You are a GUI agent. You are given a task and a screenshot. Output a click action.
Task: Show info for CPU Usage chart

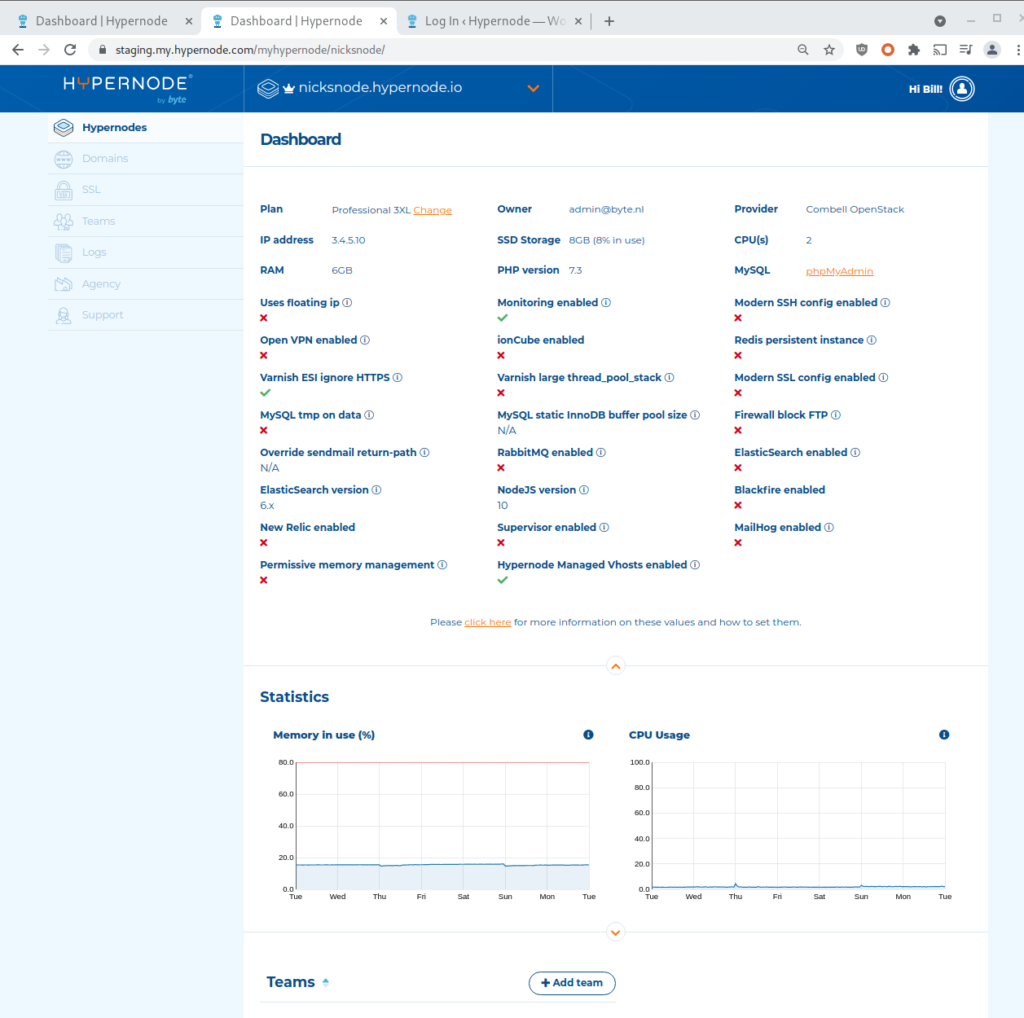coord(944,735)
